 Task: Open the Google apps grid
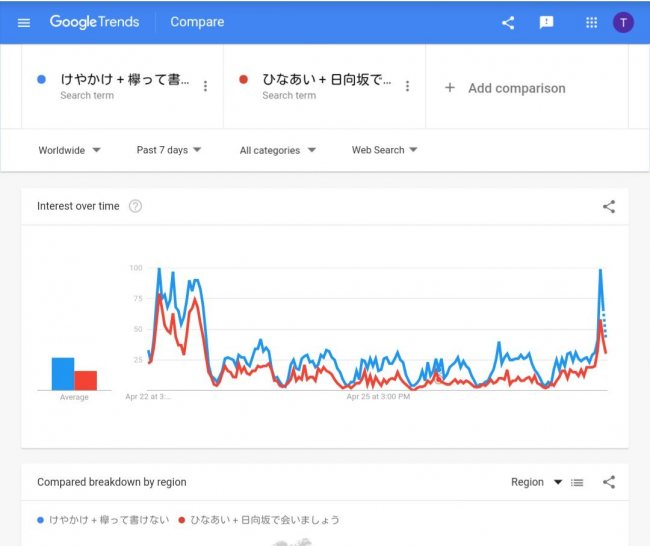591,22
